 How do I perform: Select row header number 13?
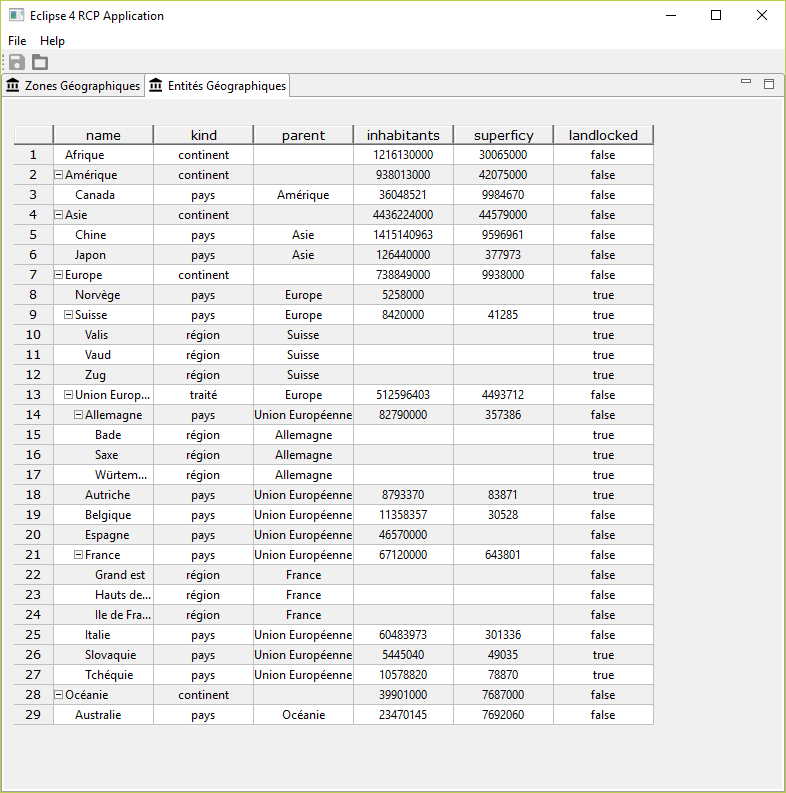[x=33, y=394]
